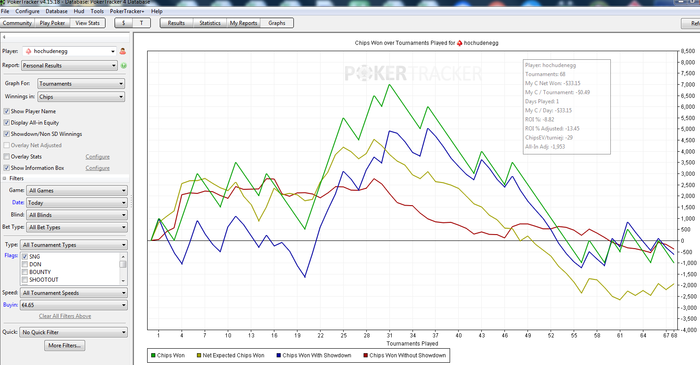Open the Date filter dropdown
Image resolution: width=700 pixels, height=365 pixels.
pos(77,203)
